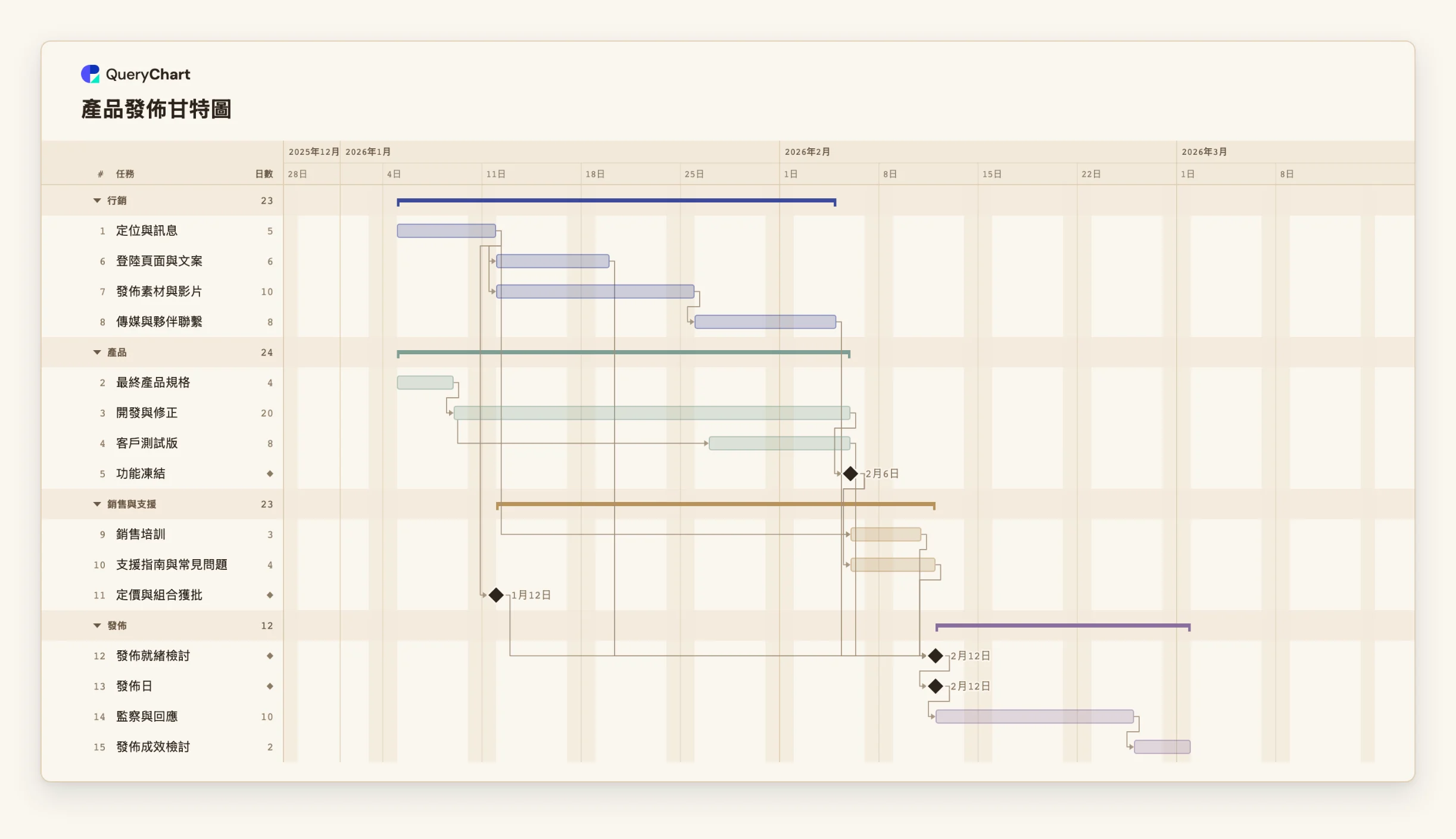Image resolution: width=1456 pixels, height=839 pixels.
Task: Collapse the 產品 group triangle
Action: tap(97, 353)
